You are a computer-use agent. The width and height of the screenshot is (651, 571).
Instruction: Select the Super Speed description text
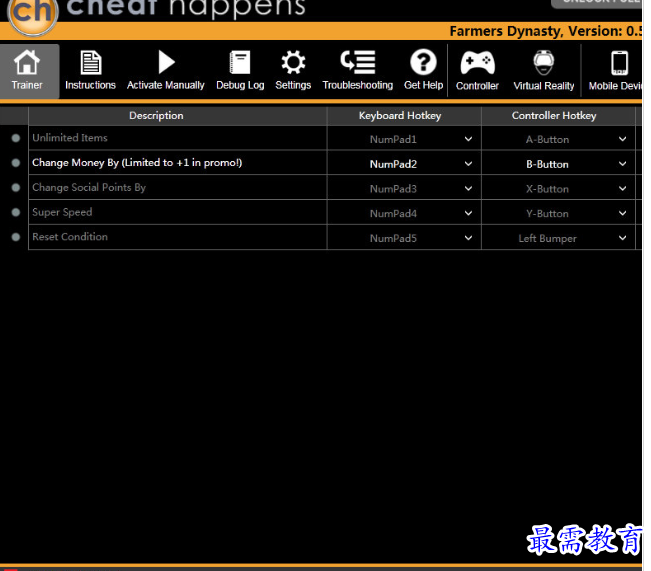[x=62, y=212]
